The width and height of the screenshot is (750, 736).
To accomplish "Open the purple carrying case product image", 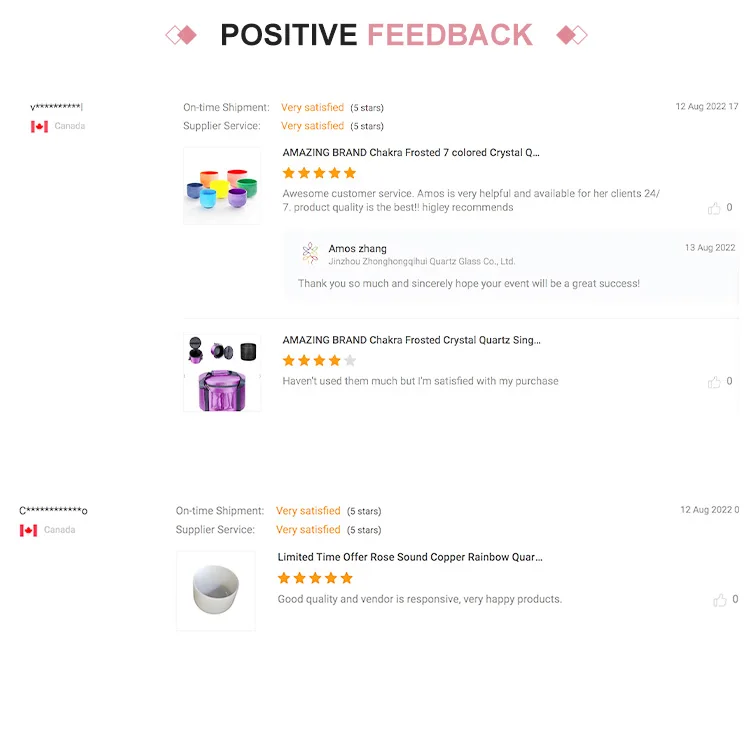I will [222, 373].
